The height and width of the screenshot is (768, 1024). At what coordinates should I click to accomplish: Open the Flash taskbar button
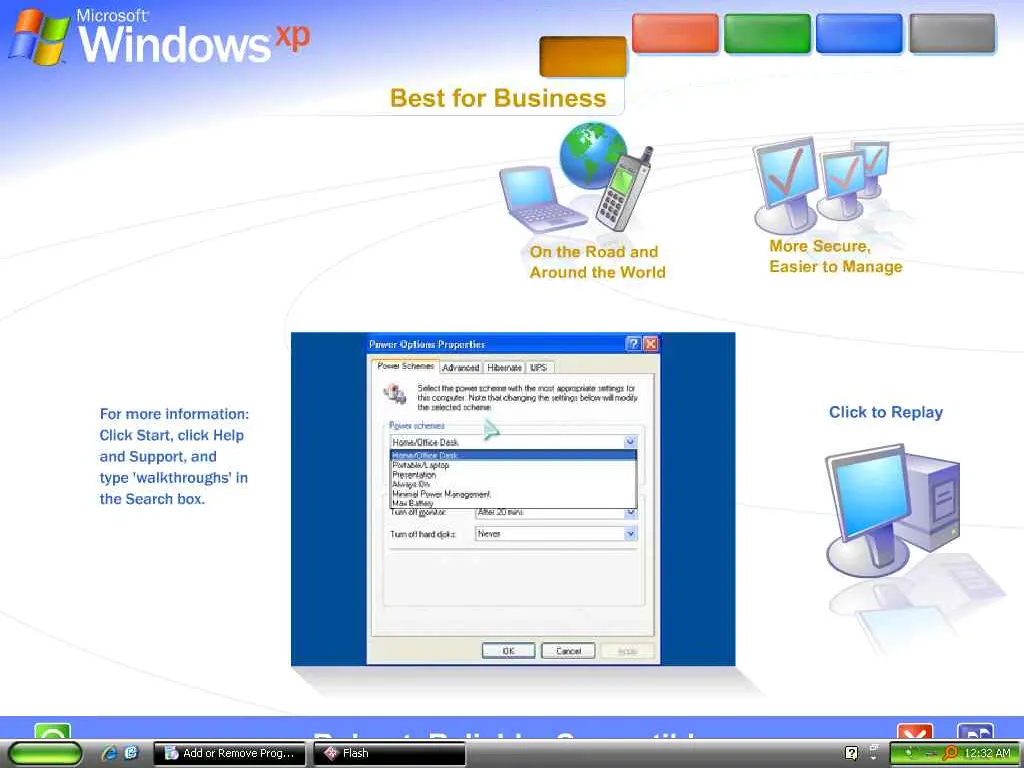click(x=389, y=753)
